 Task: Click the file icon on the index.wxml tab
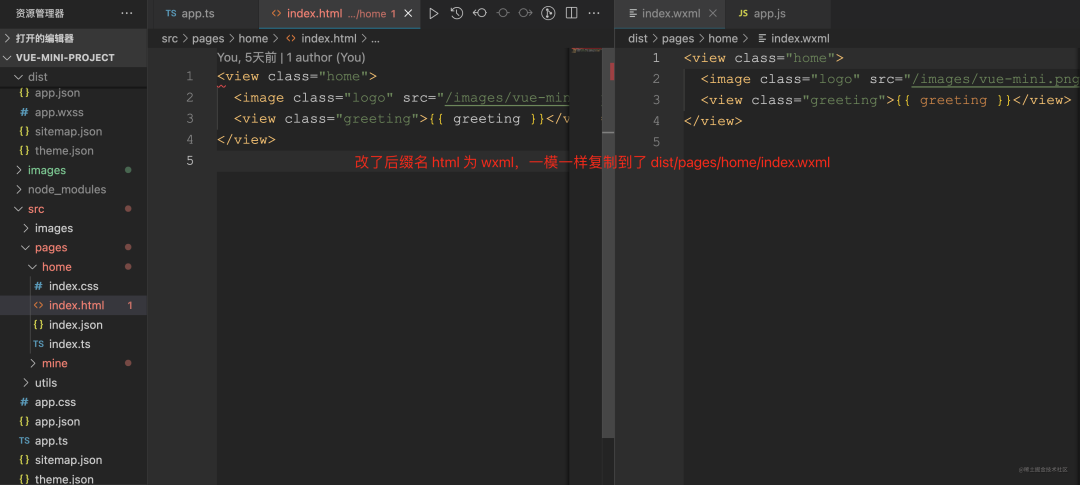click(x=632, y=14)
